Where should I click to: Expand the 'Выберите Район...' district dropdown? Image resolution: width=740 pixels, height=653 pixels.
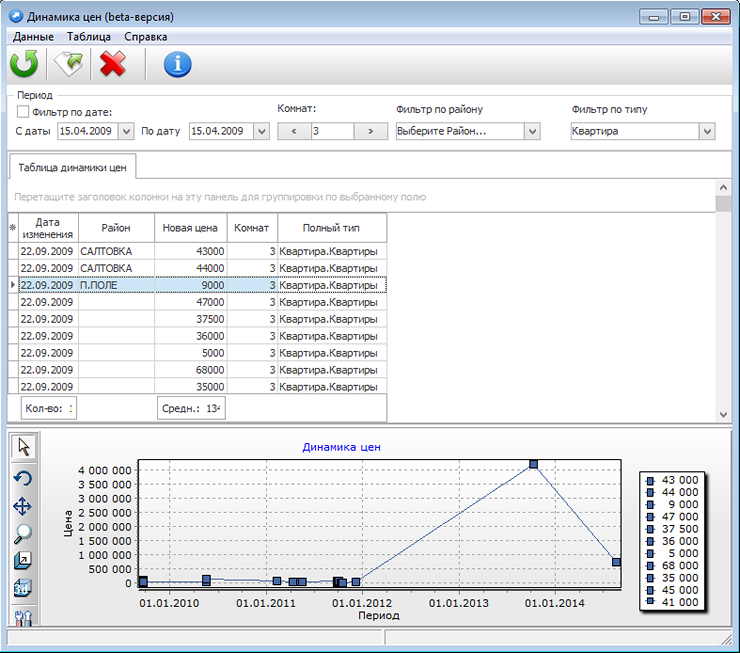[x=532, y=131]
